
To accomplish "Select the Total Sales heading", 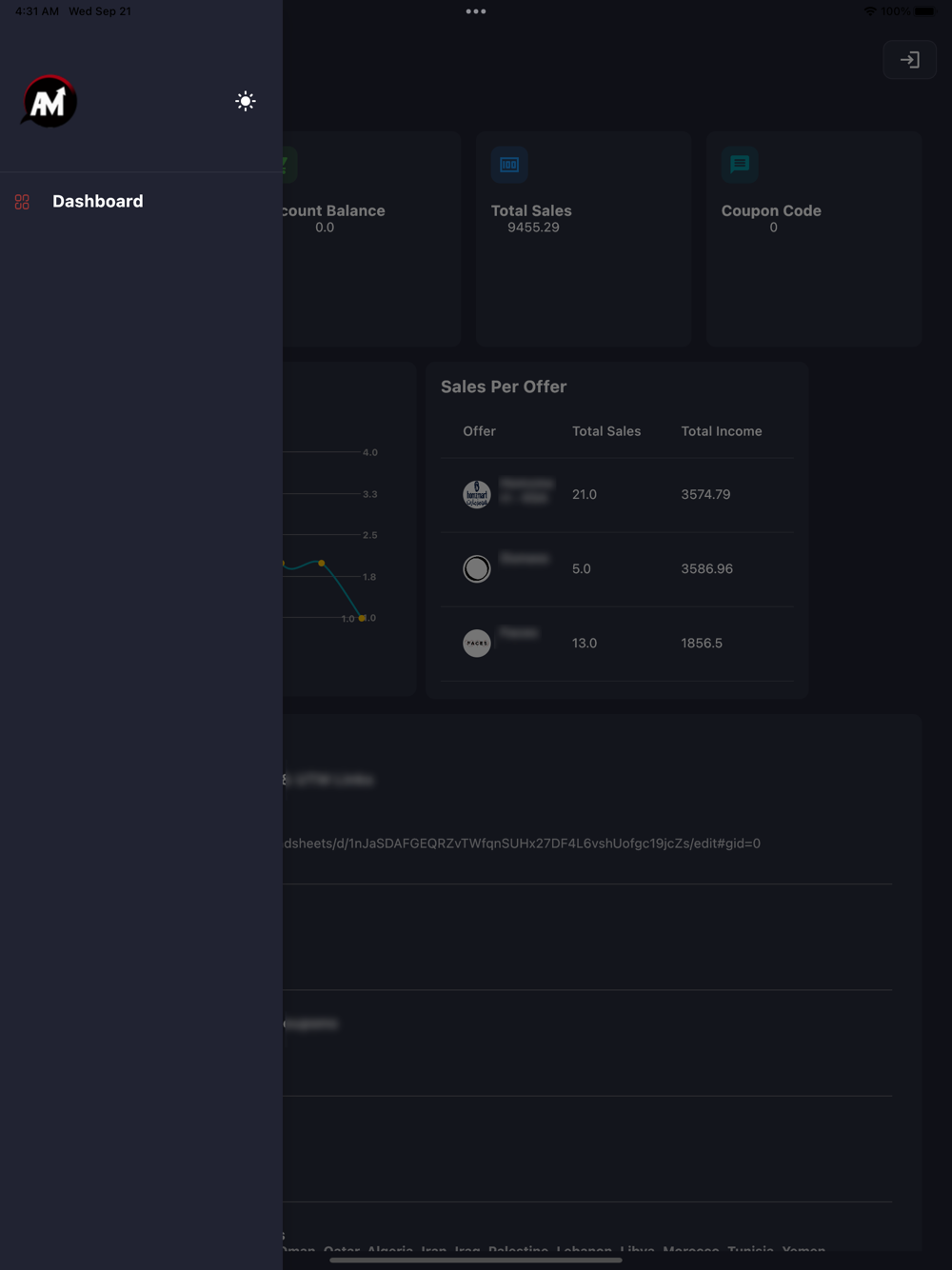I will point(531,210).
